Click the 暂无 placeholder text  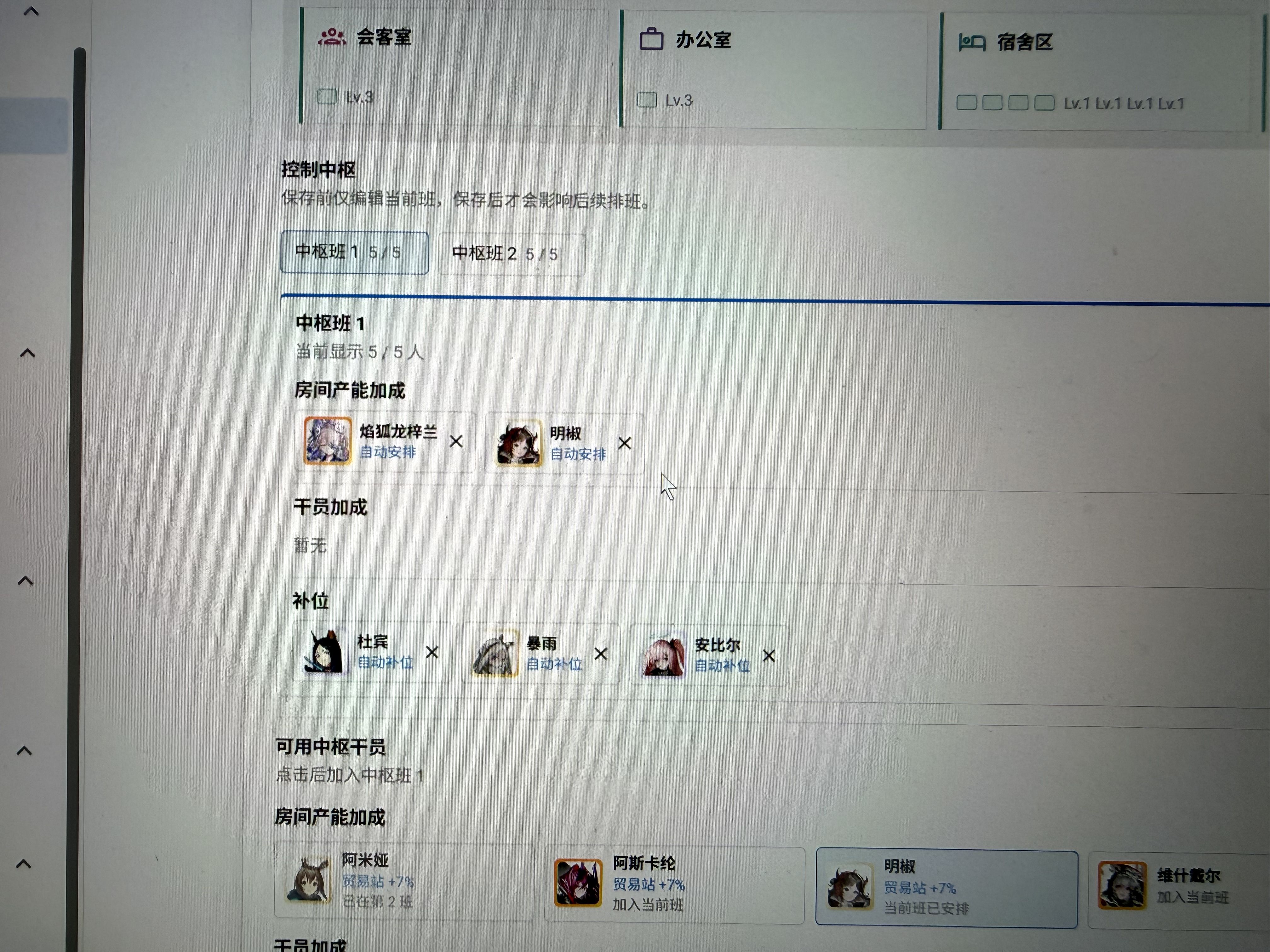pyautogui.click(x=310, y=545)
